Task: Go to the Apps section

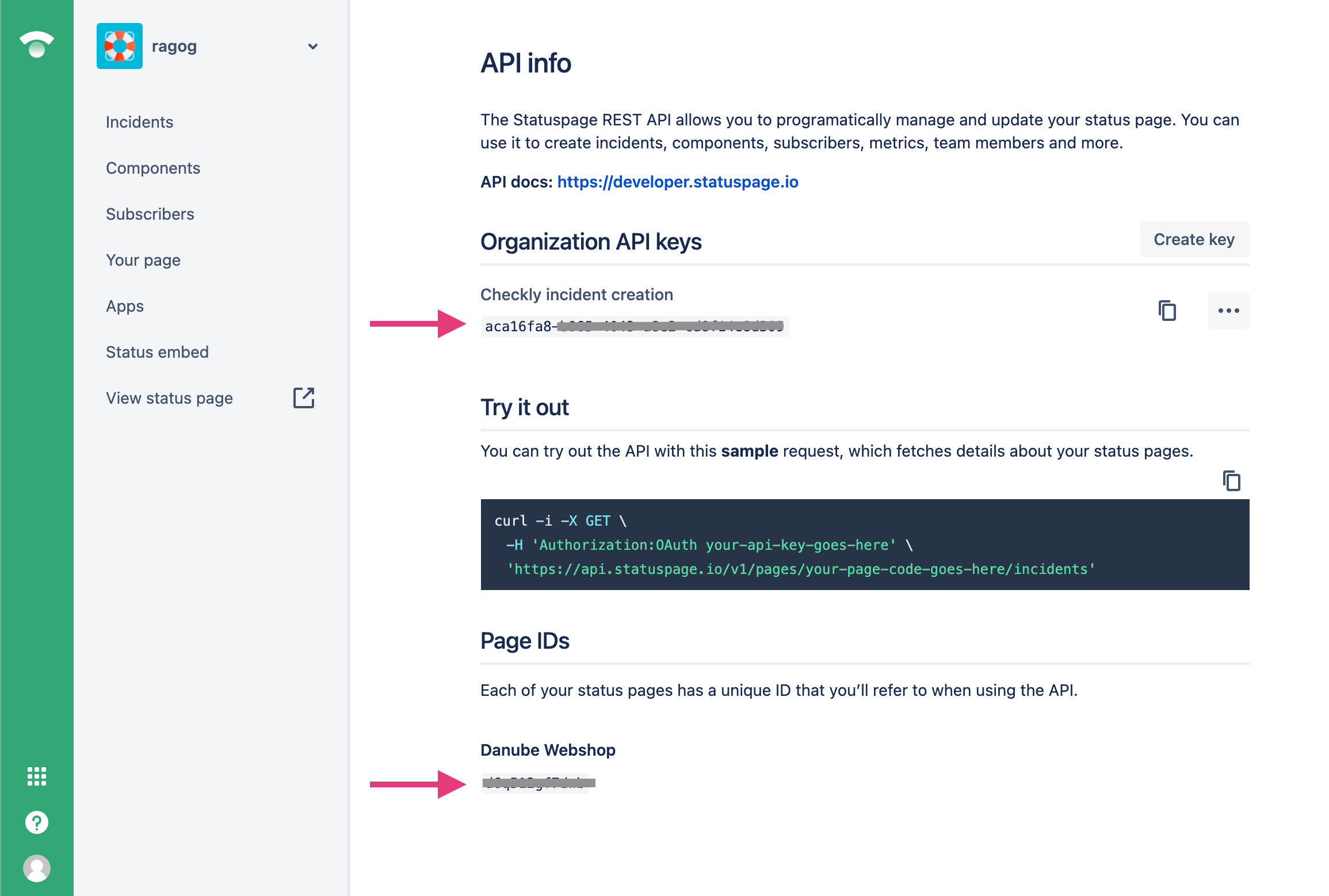Action: coord(124,306)
